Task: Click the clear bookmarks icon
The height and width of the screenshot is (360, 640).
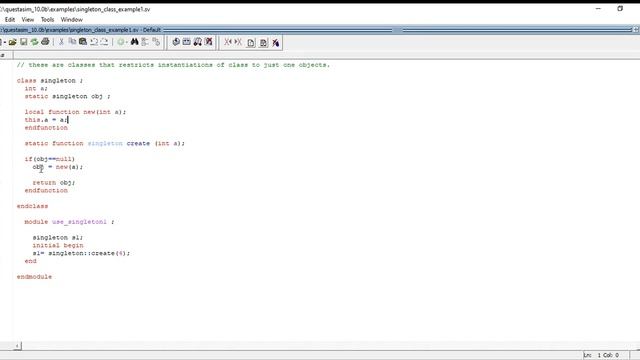Action: click(x=276, y=42)
